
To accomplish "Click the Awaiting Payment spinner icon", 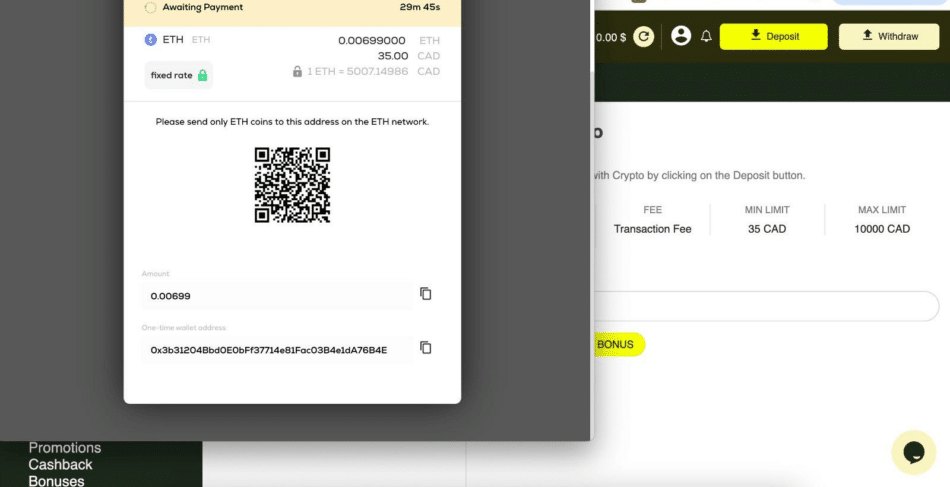I will [150, 7].
